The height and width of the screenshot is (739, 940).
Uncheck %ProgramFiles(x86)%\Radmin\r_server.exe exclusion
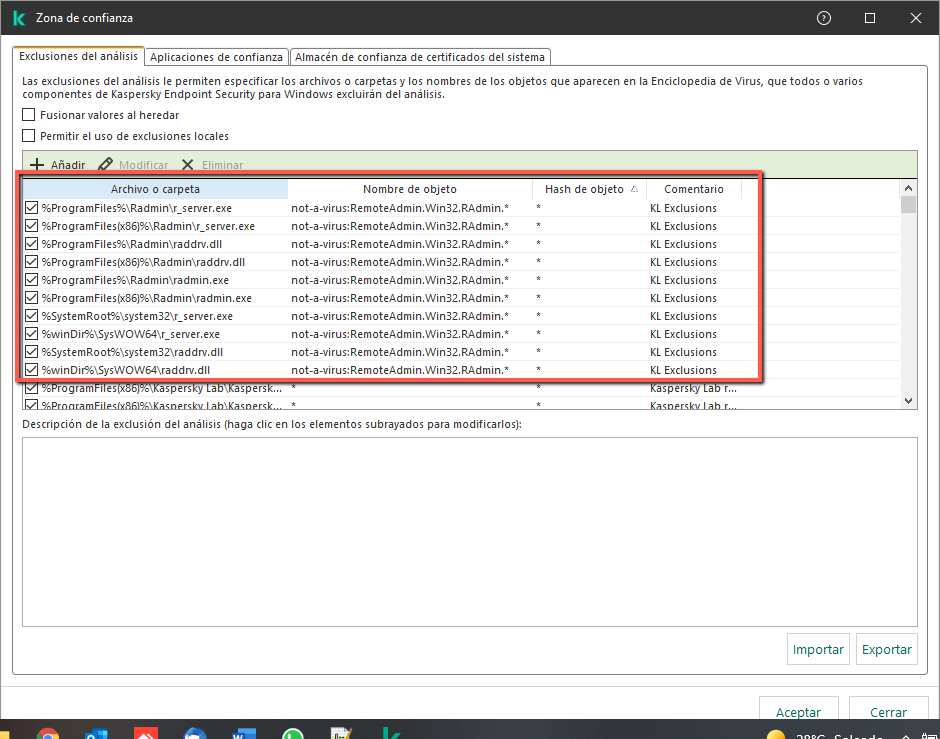pos(32,226)
